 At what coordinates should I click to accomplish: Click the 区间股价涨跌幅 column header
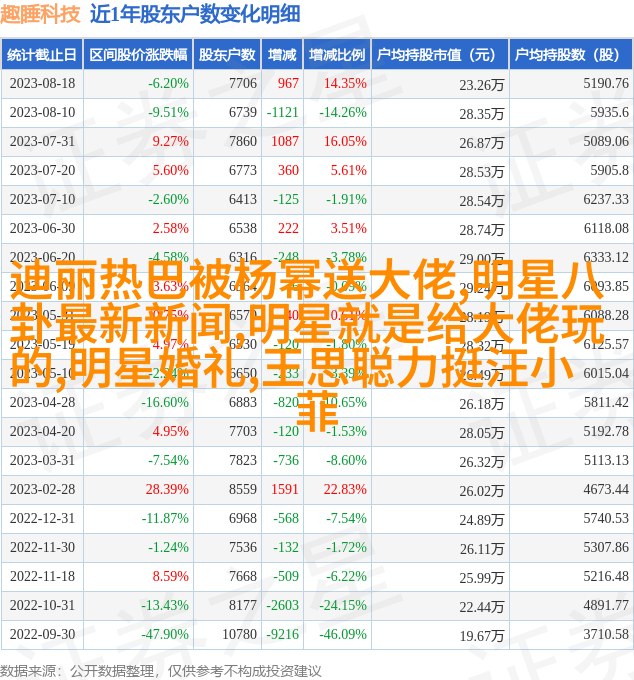tap(138, 55)
